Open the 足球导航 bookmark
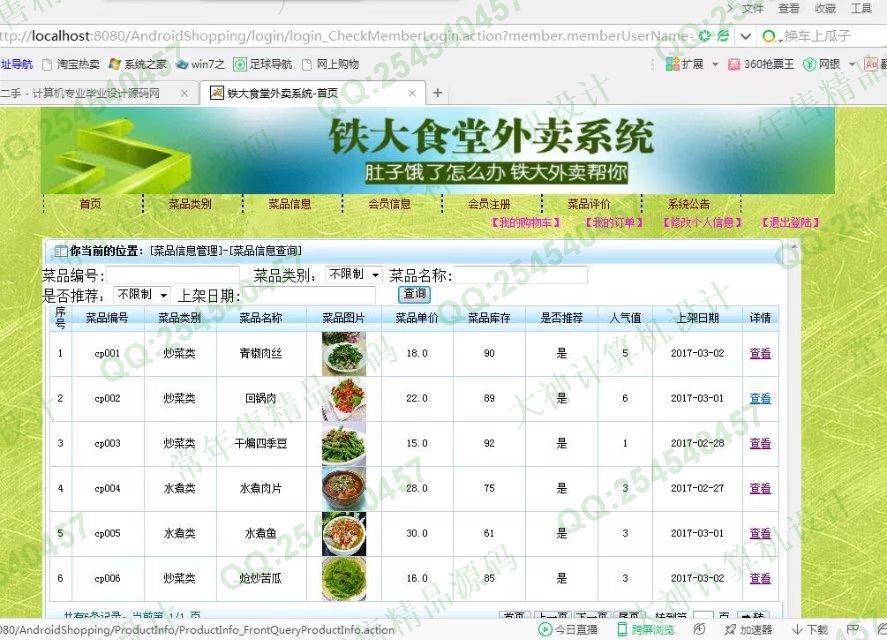 pos(264,64)
